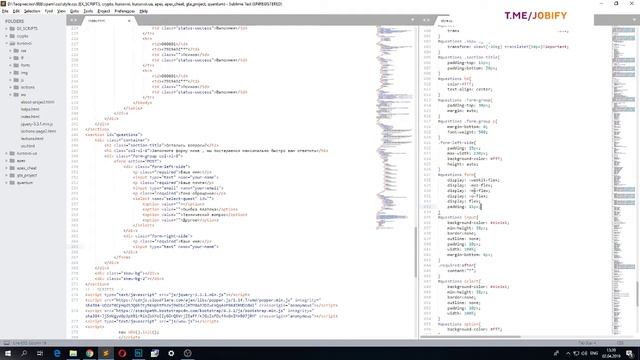Click the FOLDERS sidebar heading
The image size is (640, 360).
14,21
